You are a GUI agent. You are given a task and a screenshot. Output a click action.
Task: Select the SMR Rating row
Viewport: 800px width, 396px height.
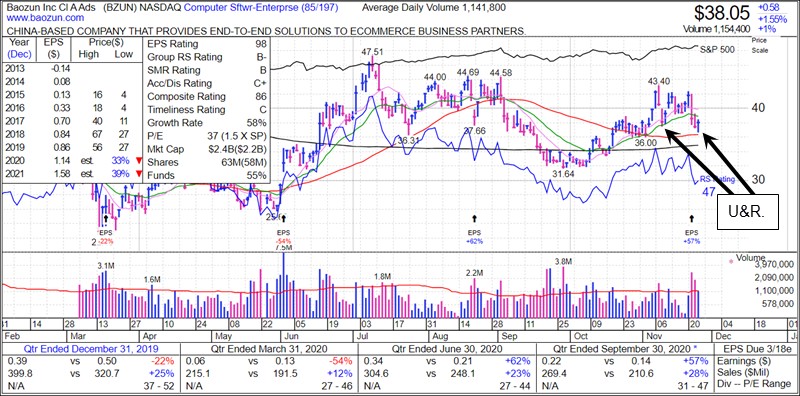click(x=207, y=70)
